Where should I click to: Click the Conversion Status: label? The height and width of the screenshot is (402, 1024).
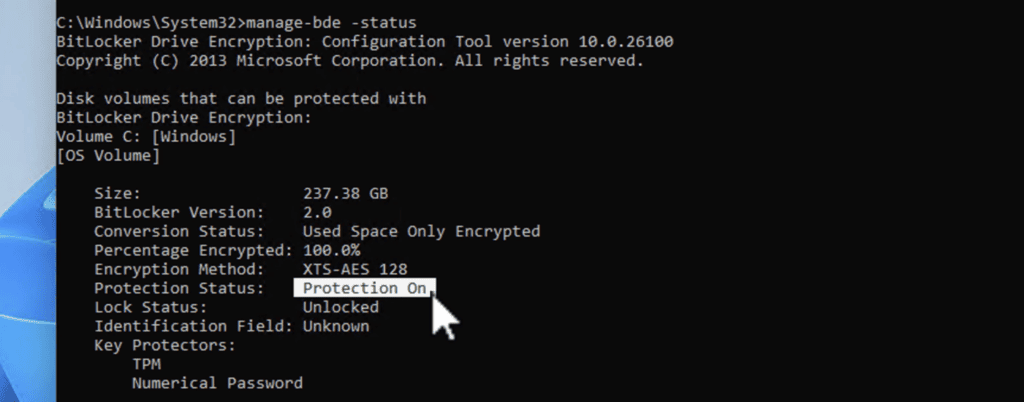coord(179,232)
